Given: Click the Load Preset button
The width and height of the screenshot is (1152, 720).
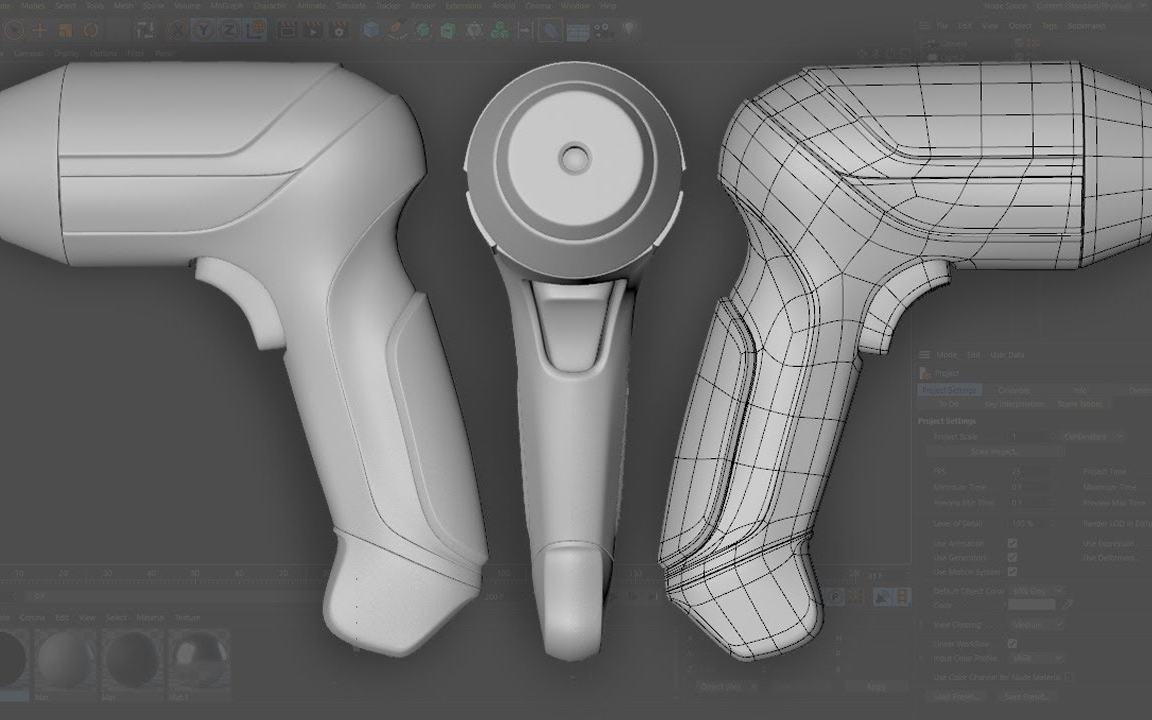Looking at the screenshot, I should tap(957, 696).
